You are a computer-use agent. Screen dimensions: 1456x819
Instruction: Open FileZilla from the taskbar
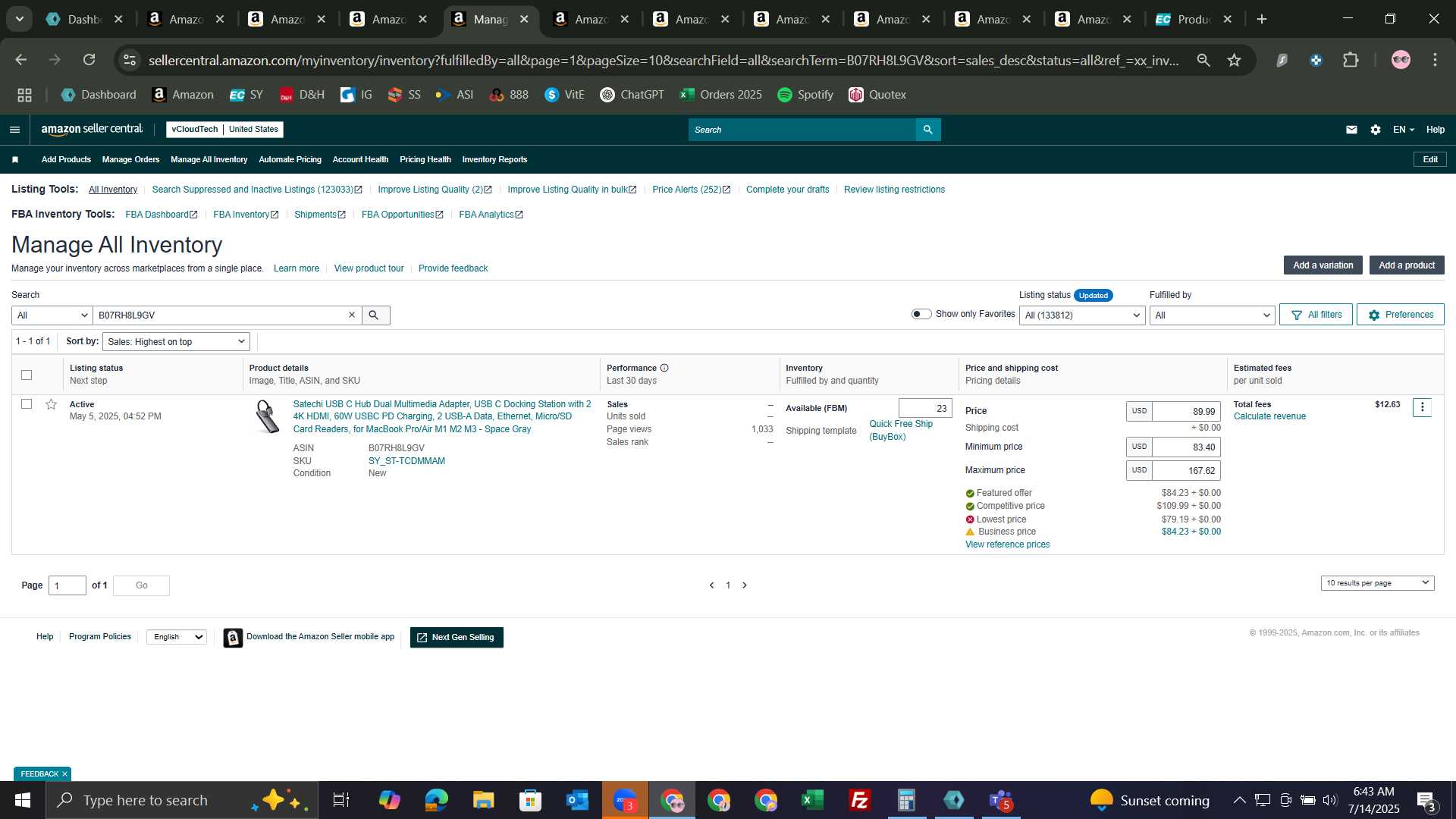point(859,801)
